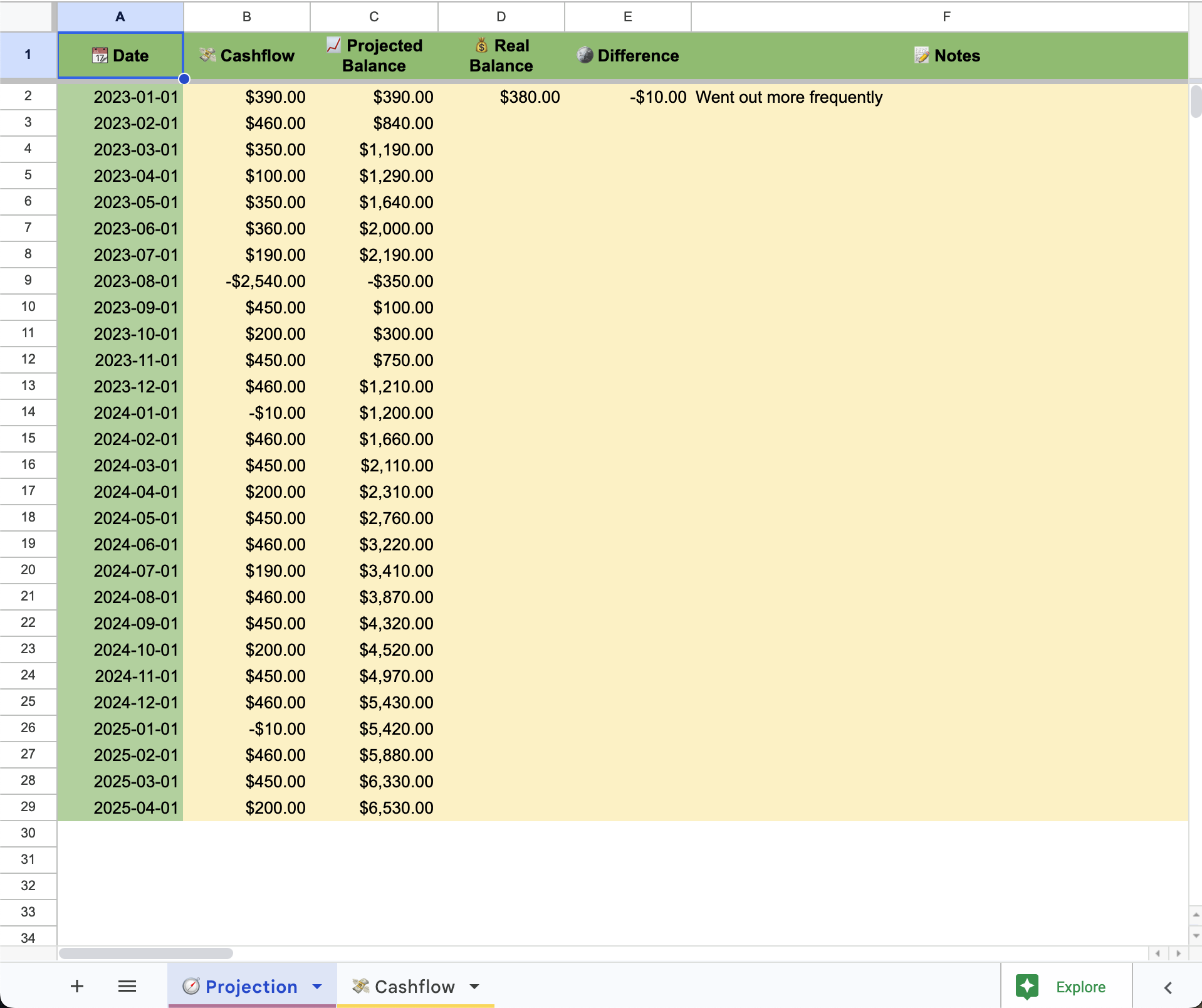This screenshot has height=1008, width=1202.
Task: Open the Cashflow tab dropdown arrow
Action: [474, 986]
